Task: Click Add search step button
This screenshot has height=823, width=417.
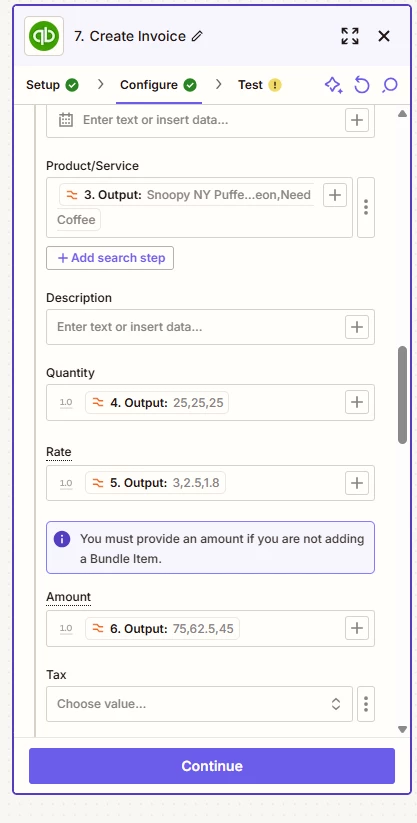Action: (x=110, y=258)
